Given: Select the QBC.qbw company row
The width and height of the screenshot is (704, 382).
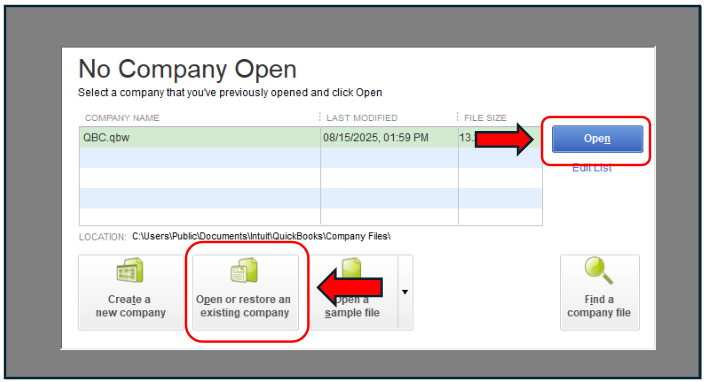Looking at the screenshot, I should pos(311,137).
